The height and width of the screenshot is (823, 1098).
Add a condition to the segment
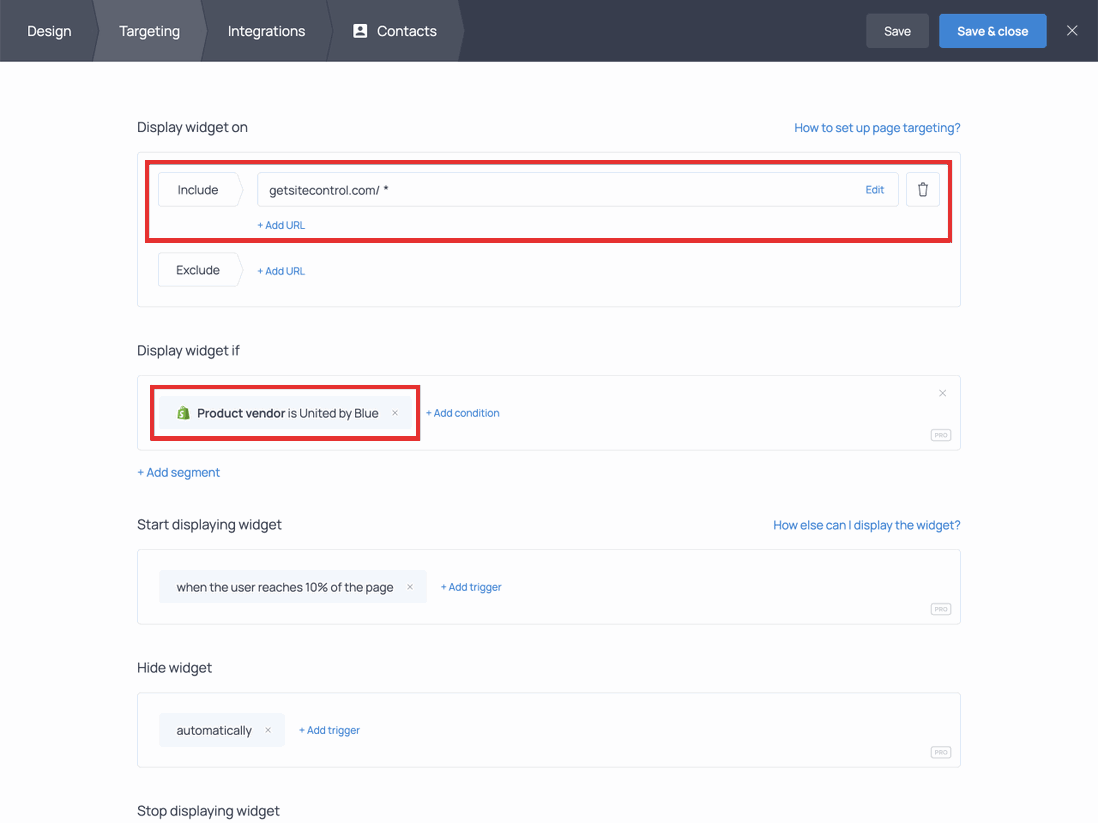[463, 412]
